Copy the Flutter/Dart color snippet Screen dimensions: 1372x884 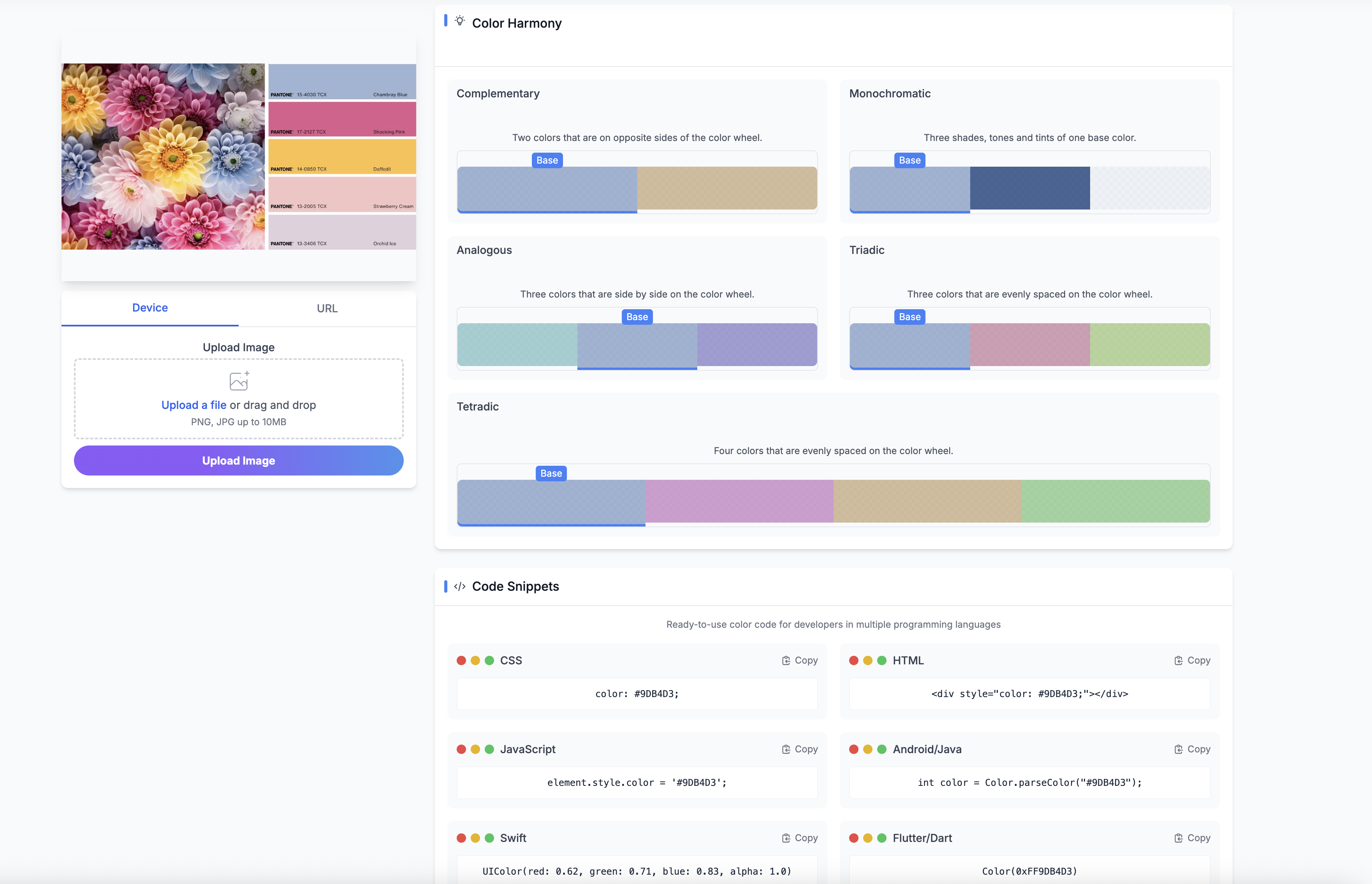[x=1192, y=838]
